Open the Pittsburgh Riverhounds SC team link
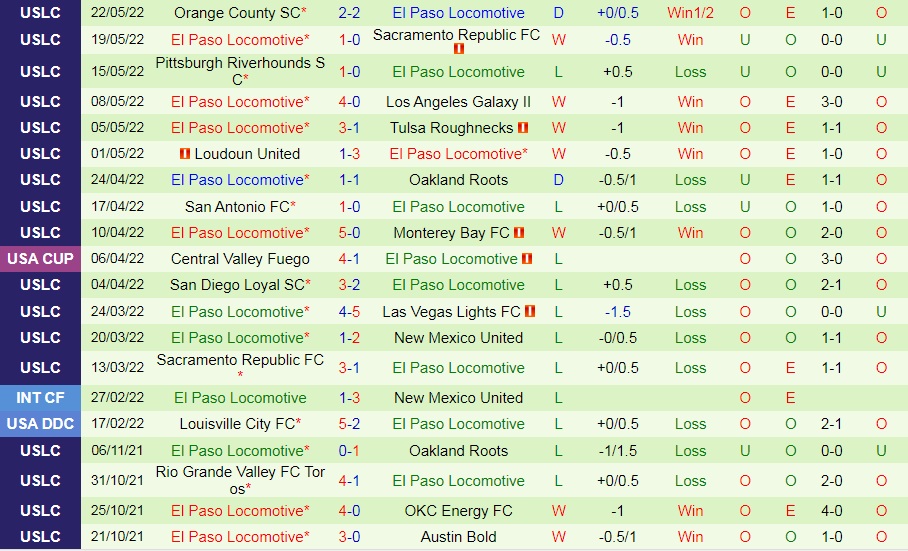This screenshot has width=908, height=551. coord(240,71)
